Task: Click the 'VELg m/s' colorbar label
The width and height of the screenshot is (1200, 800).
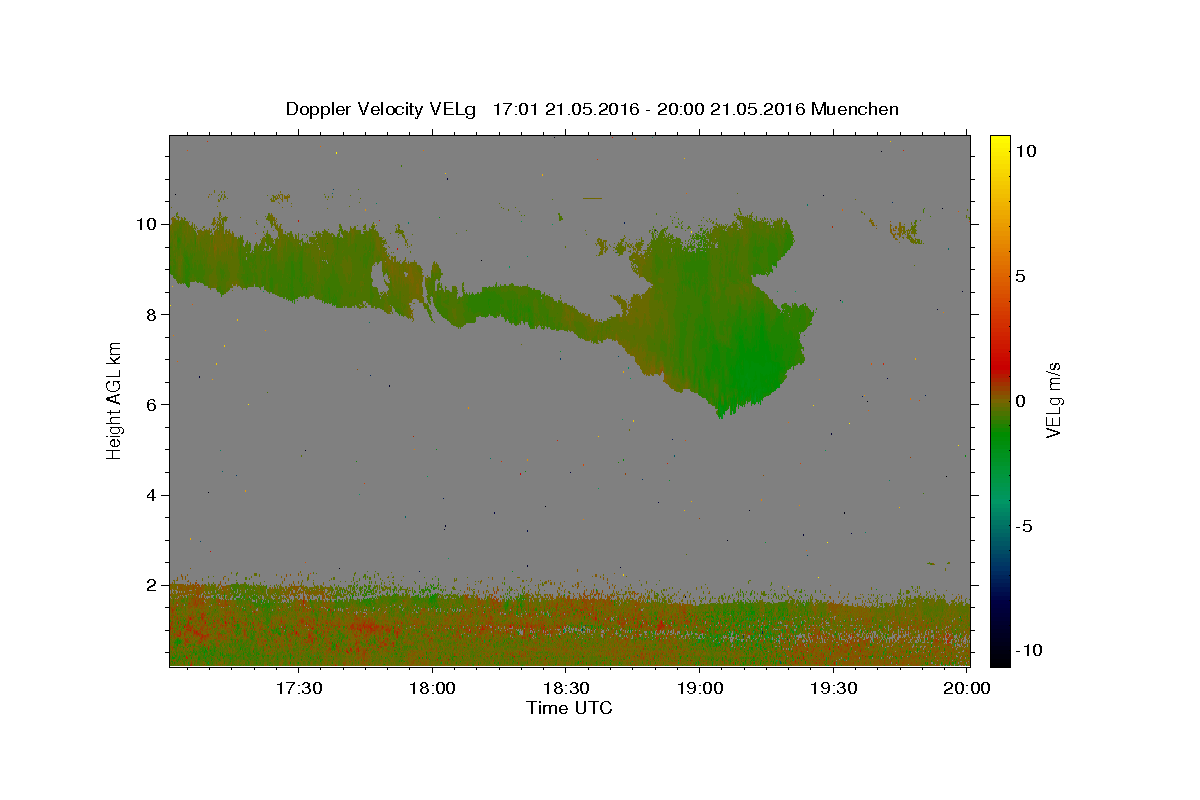Action: (x=1053, y=400)
